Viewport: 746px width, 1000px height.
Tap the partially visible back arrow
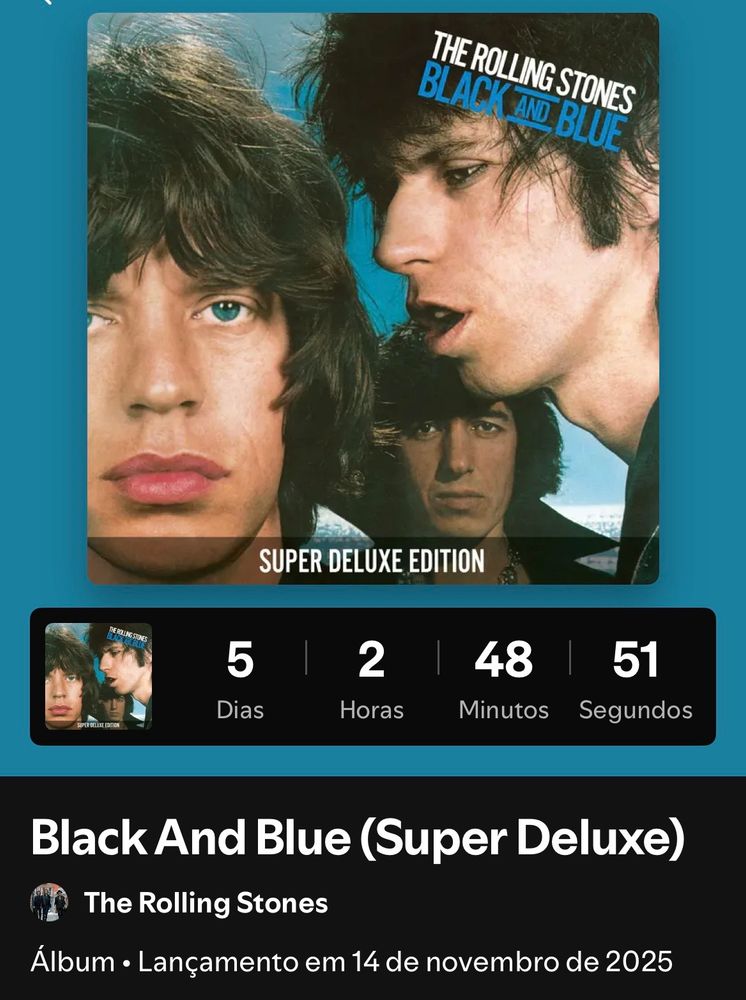pyautogui.click(x=46, y=2)
